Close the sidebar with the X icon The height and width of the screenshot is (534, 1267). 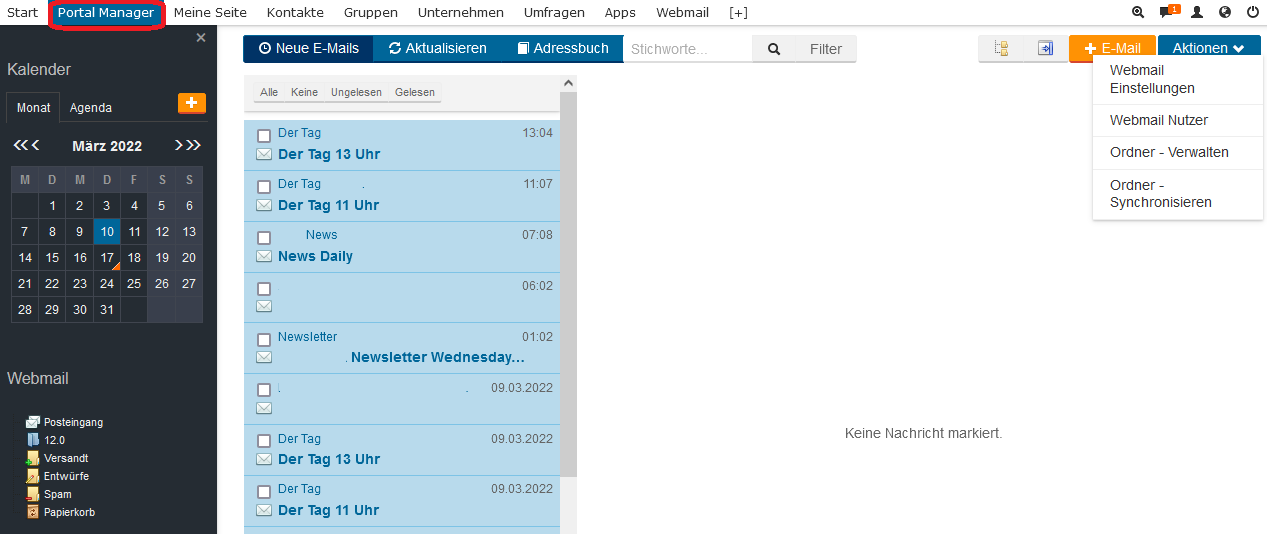201,38
